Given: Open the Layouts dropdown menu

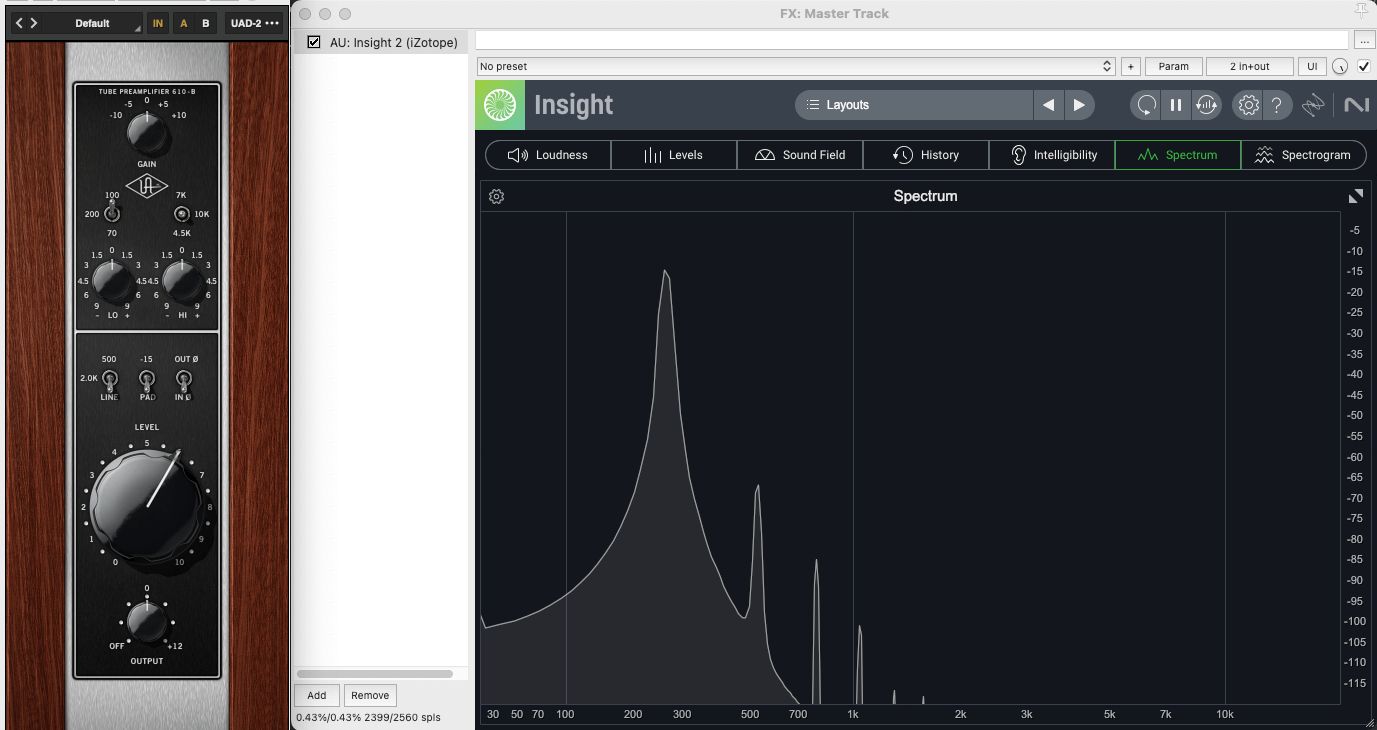Looking at the screenshot, I should [x=914, y=105].
